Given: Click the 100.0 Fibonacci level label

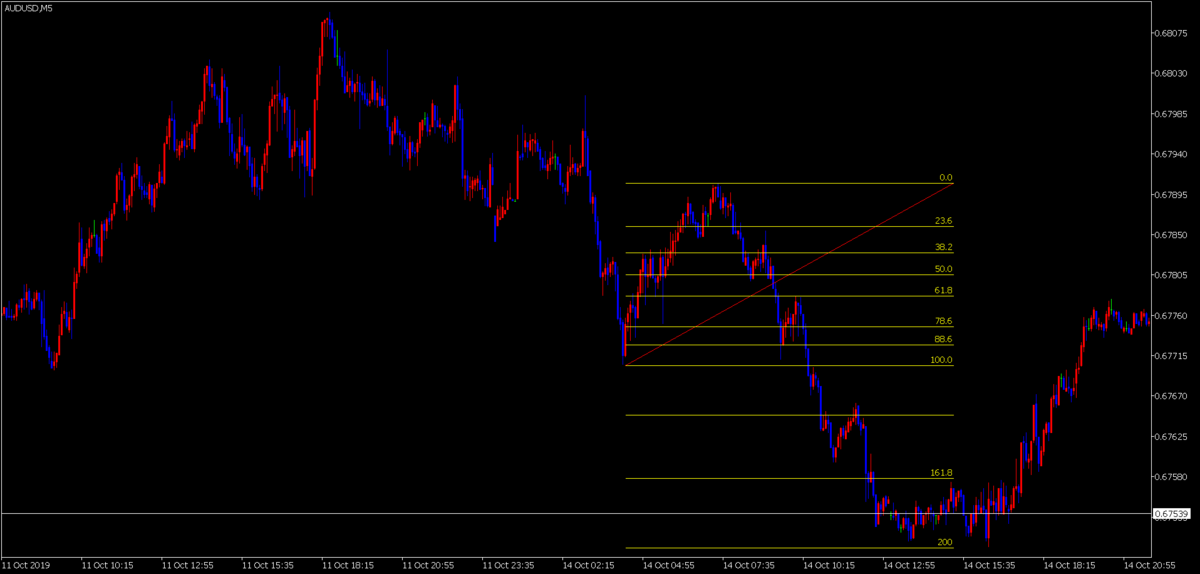Looking at the screenshot, I should (941, 359).
